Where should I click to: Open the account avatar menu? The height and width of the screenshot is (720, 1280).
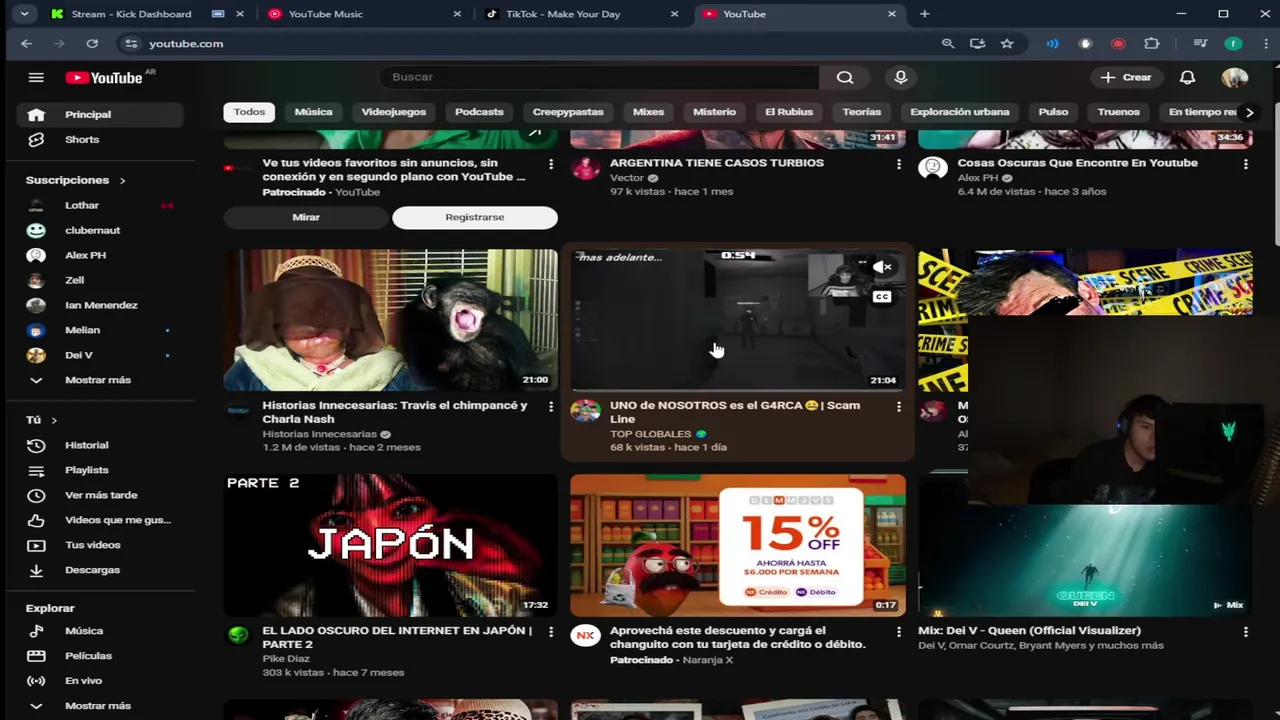(x=1234, y=77)
